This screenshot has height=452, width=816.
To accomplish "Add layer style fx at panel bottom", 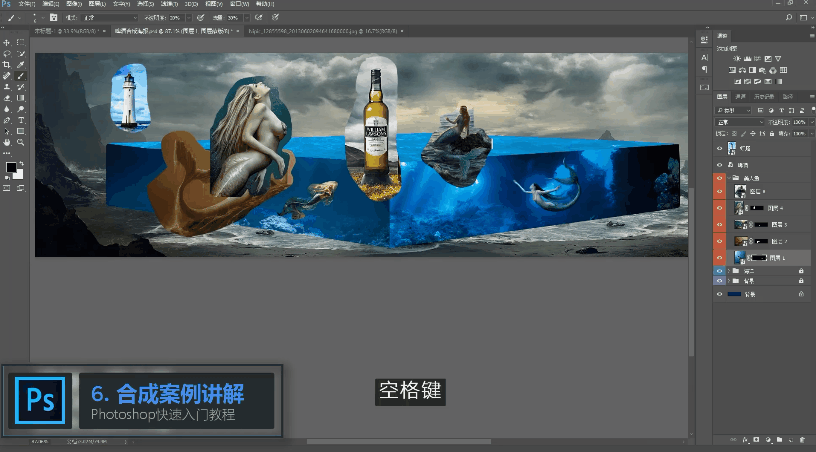I will point(745,440).
